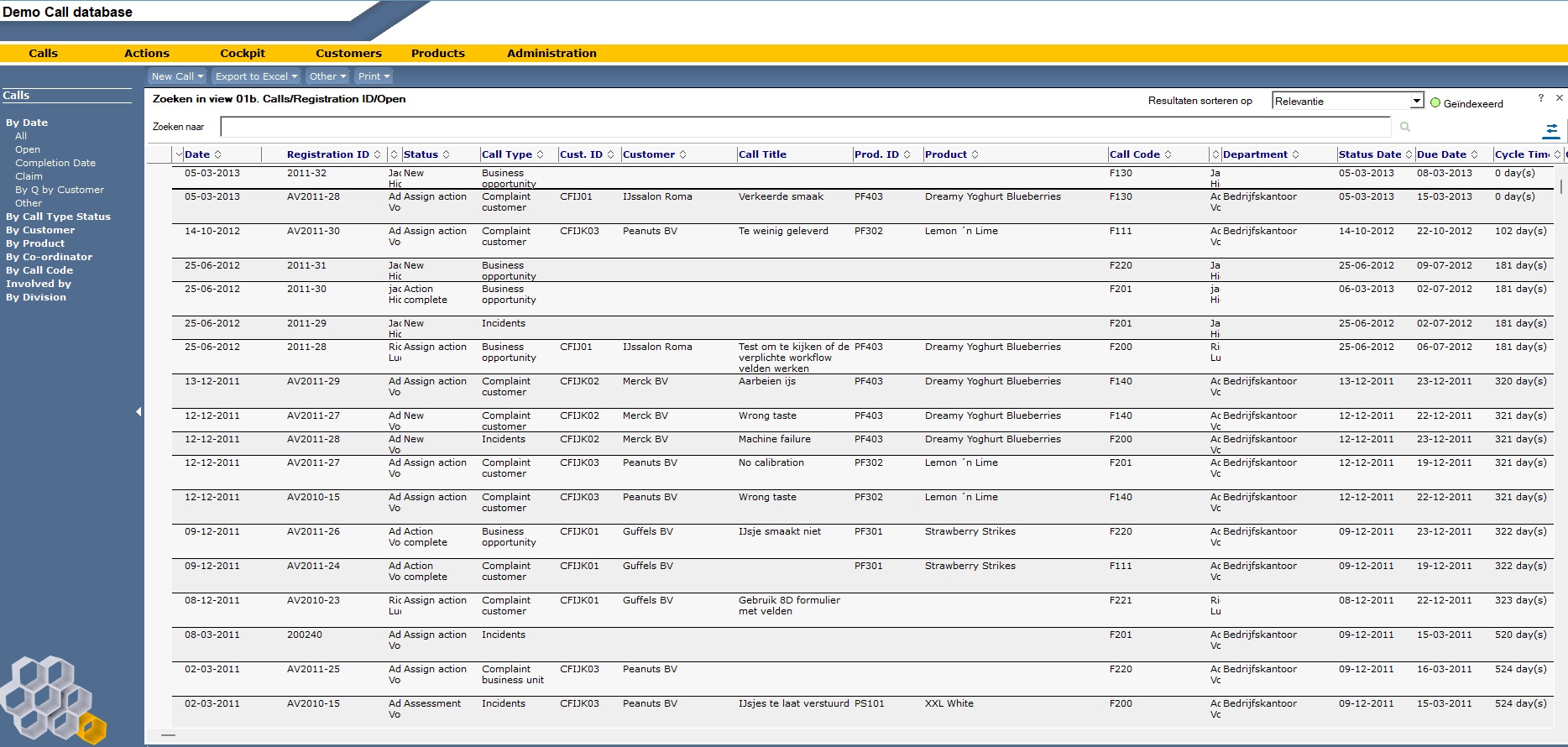This screenshot has width=1568, height=747.
Task: Sort by the Date column sort icon
Action: [x=218, y=154]
